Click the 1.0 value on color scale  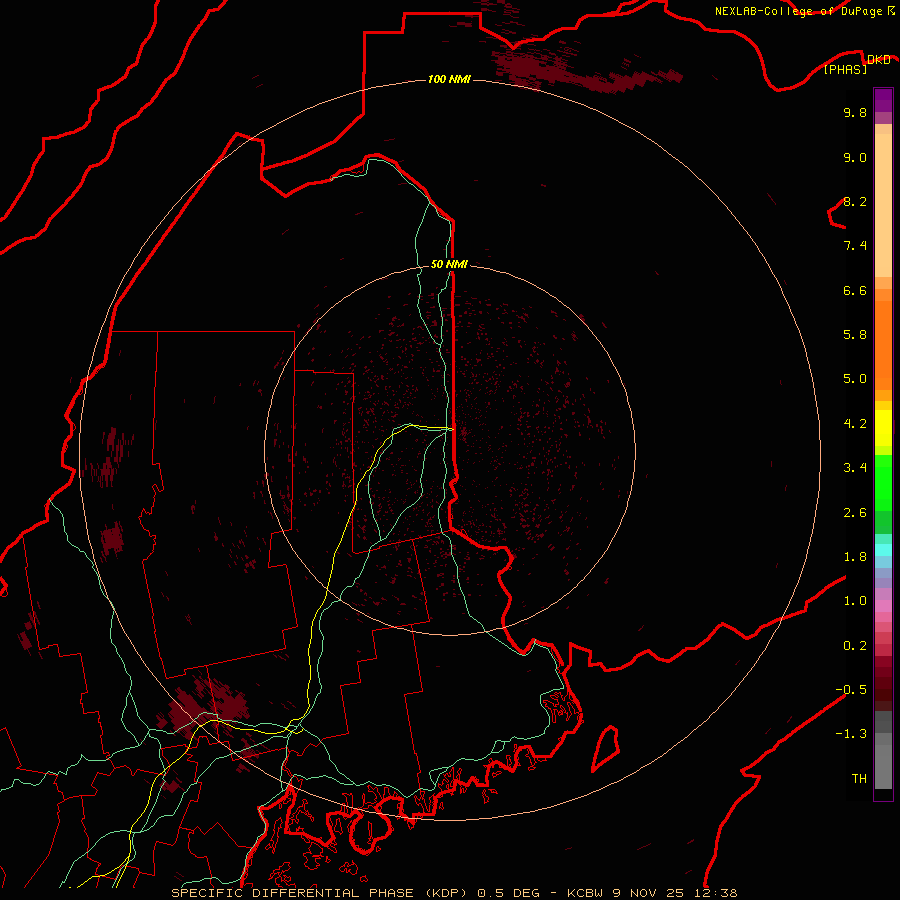(855, 601)
